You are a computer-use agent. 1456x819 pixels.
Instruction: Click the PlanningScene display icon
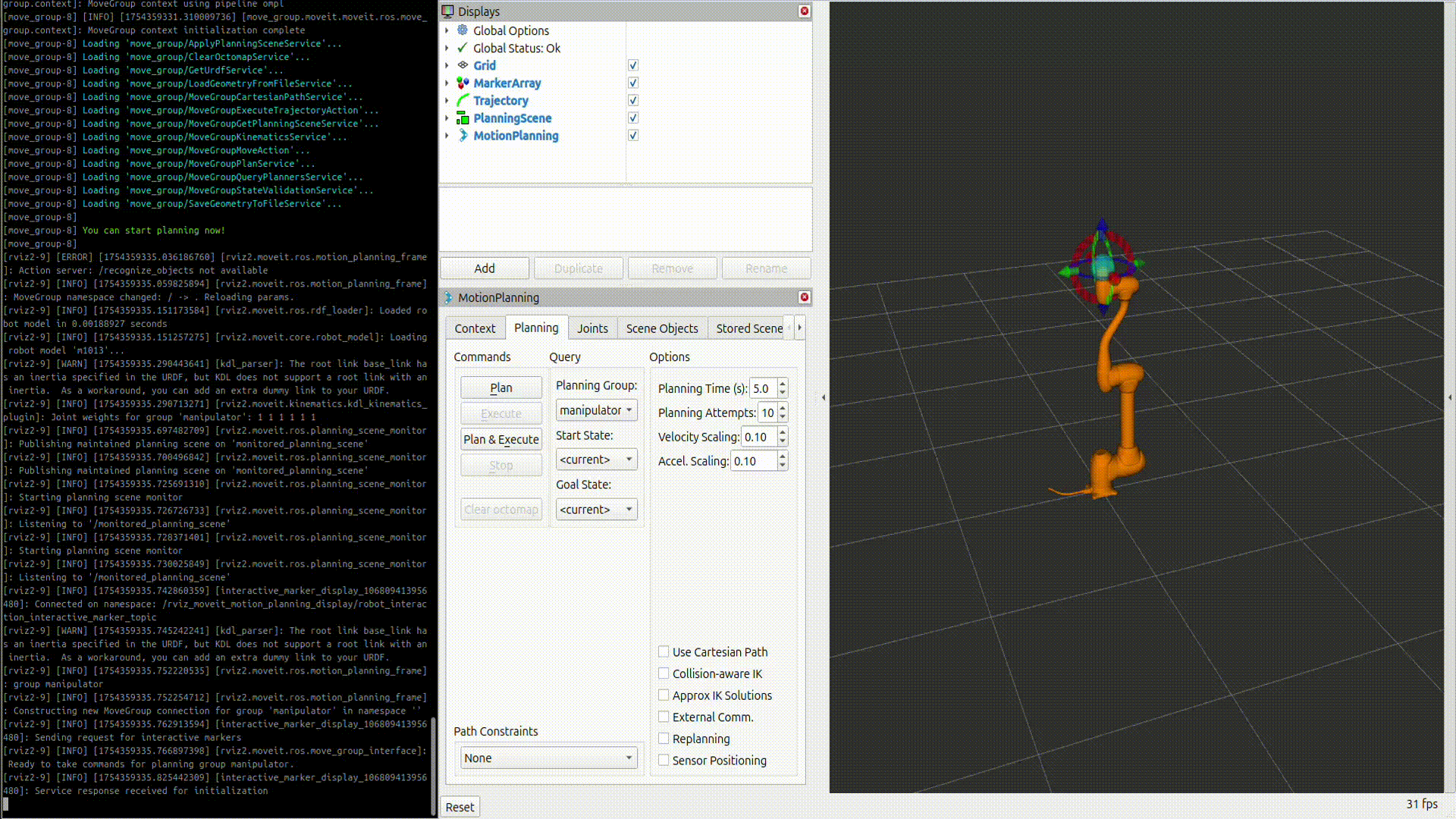tap(463, 118)
